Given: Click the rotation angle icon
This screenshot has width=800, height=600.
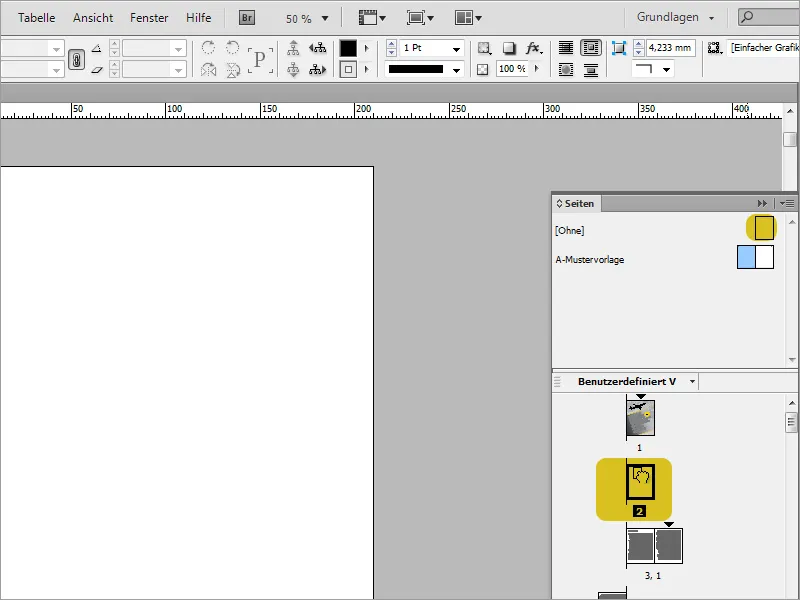Looking at the screenshot, I should point(96,49).
